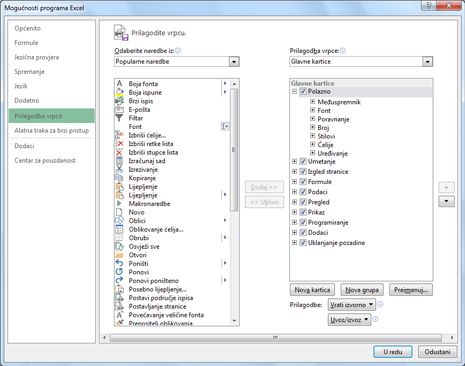Open Centar za pouzdanost category
Image resolution: width=465 pixels, height=366 pixels.
45,160
